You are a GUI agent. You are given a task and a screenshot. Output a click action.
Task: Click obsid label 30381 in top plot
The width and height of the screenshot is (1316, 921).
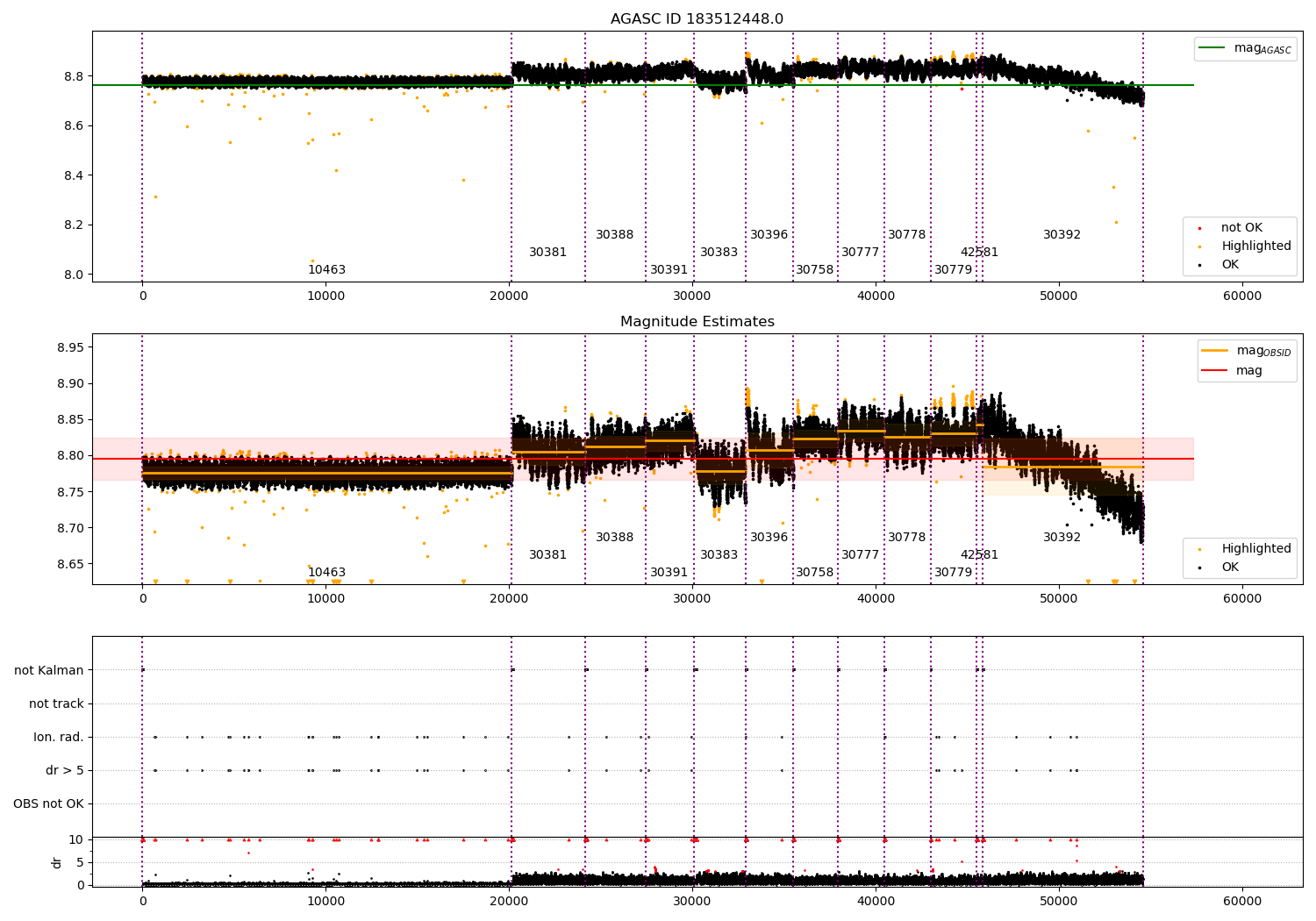(547, 253)
